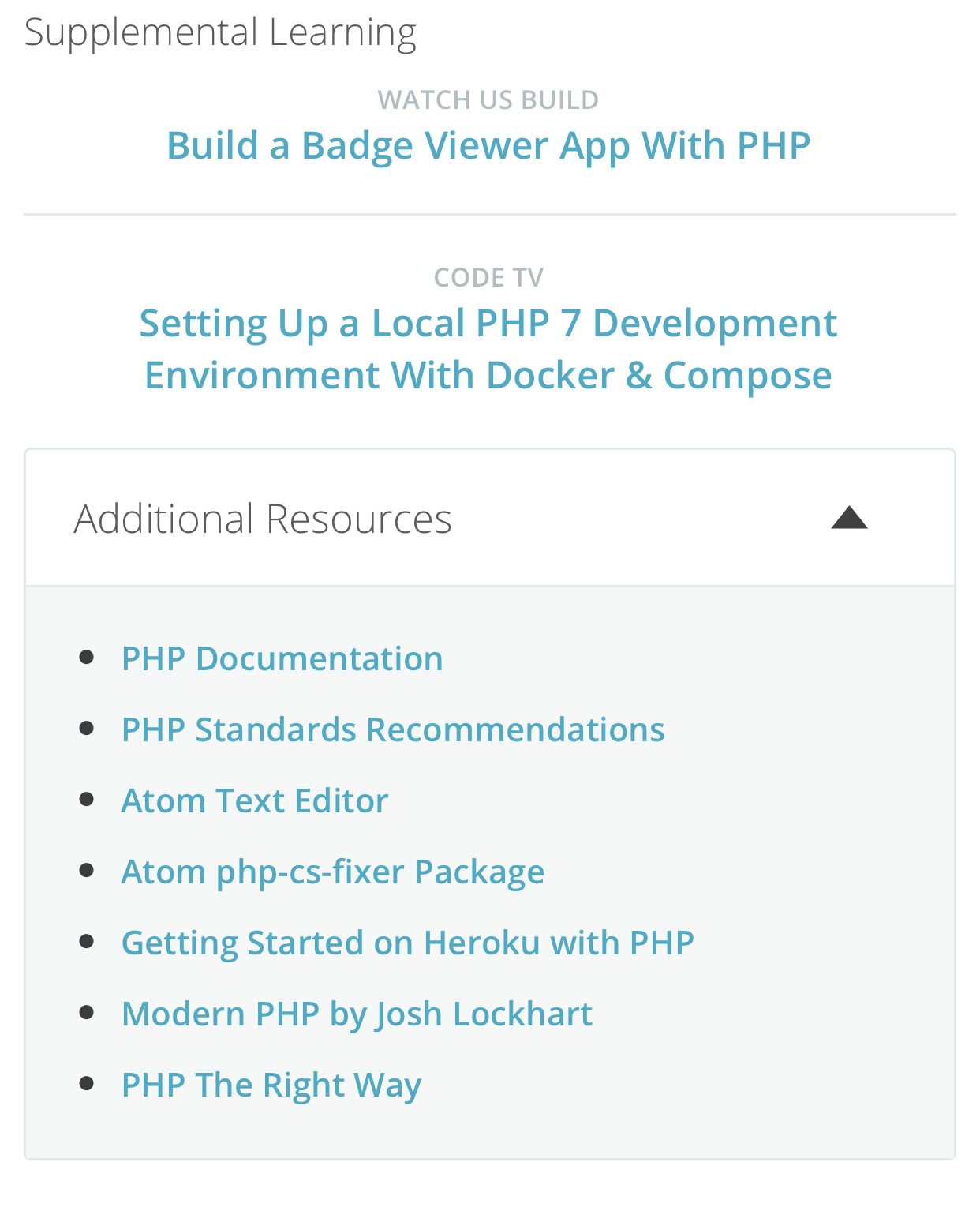Click the bullet beside PHP Documentation

88,658
